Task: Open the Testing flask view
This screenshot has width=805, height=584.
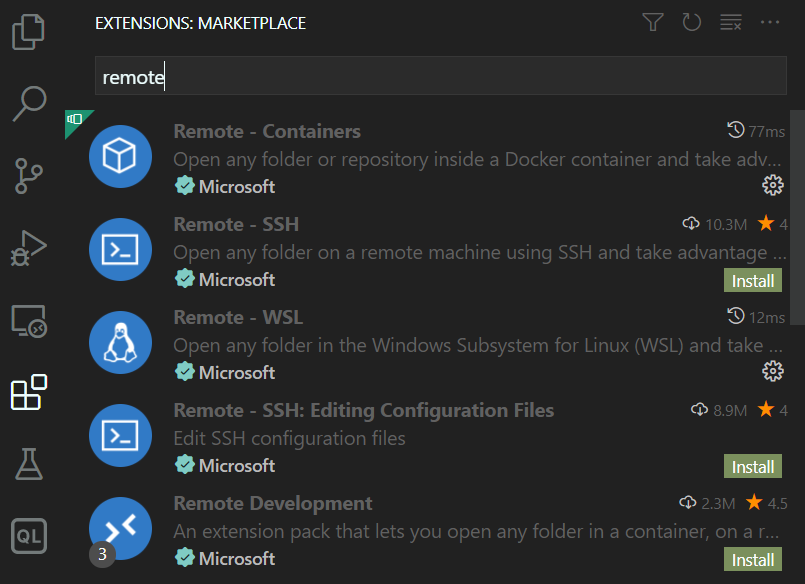Action: [x=29, y=463]
